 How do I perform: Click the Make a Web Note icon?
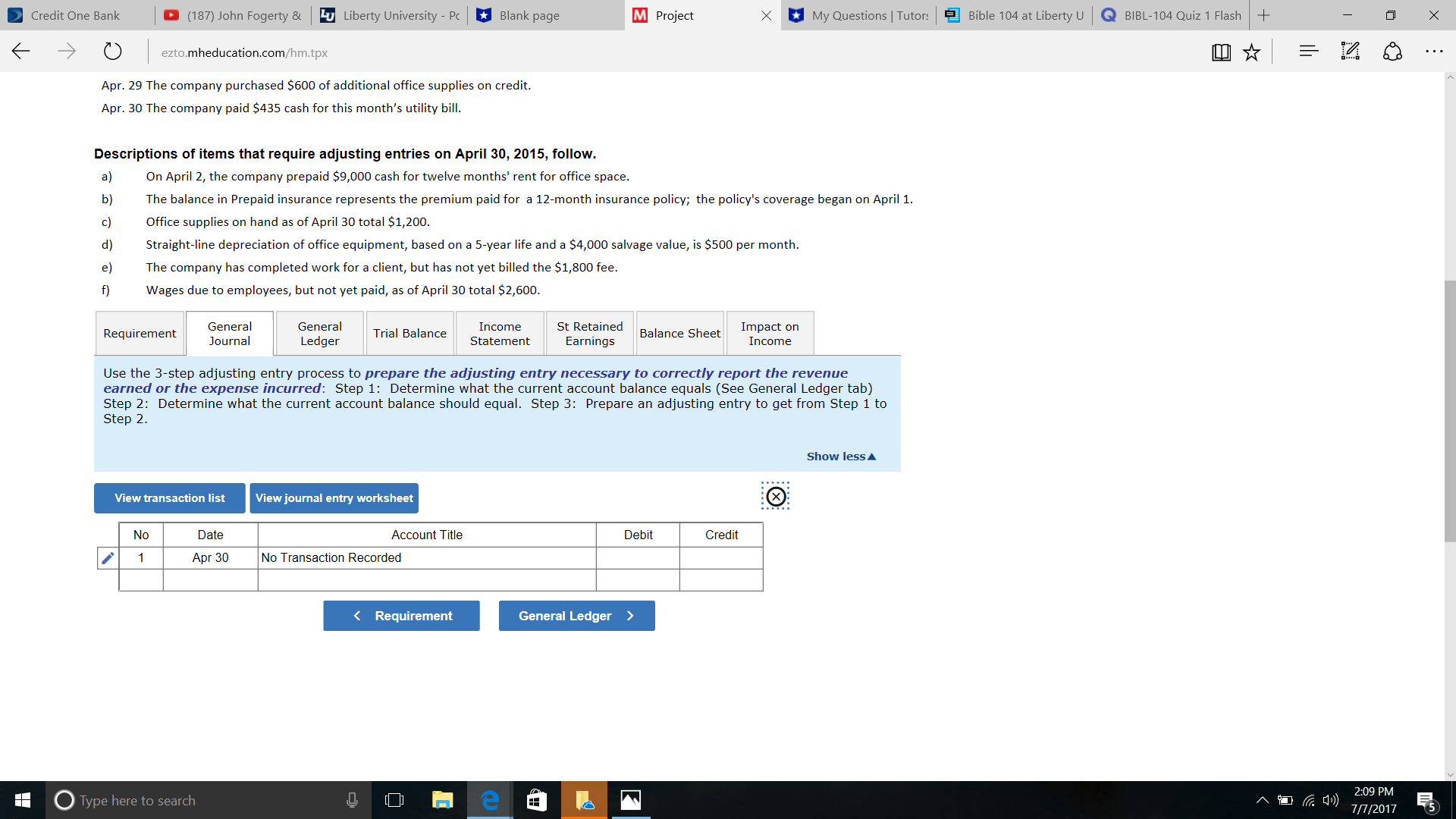[x=1350, y=52]
